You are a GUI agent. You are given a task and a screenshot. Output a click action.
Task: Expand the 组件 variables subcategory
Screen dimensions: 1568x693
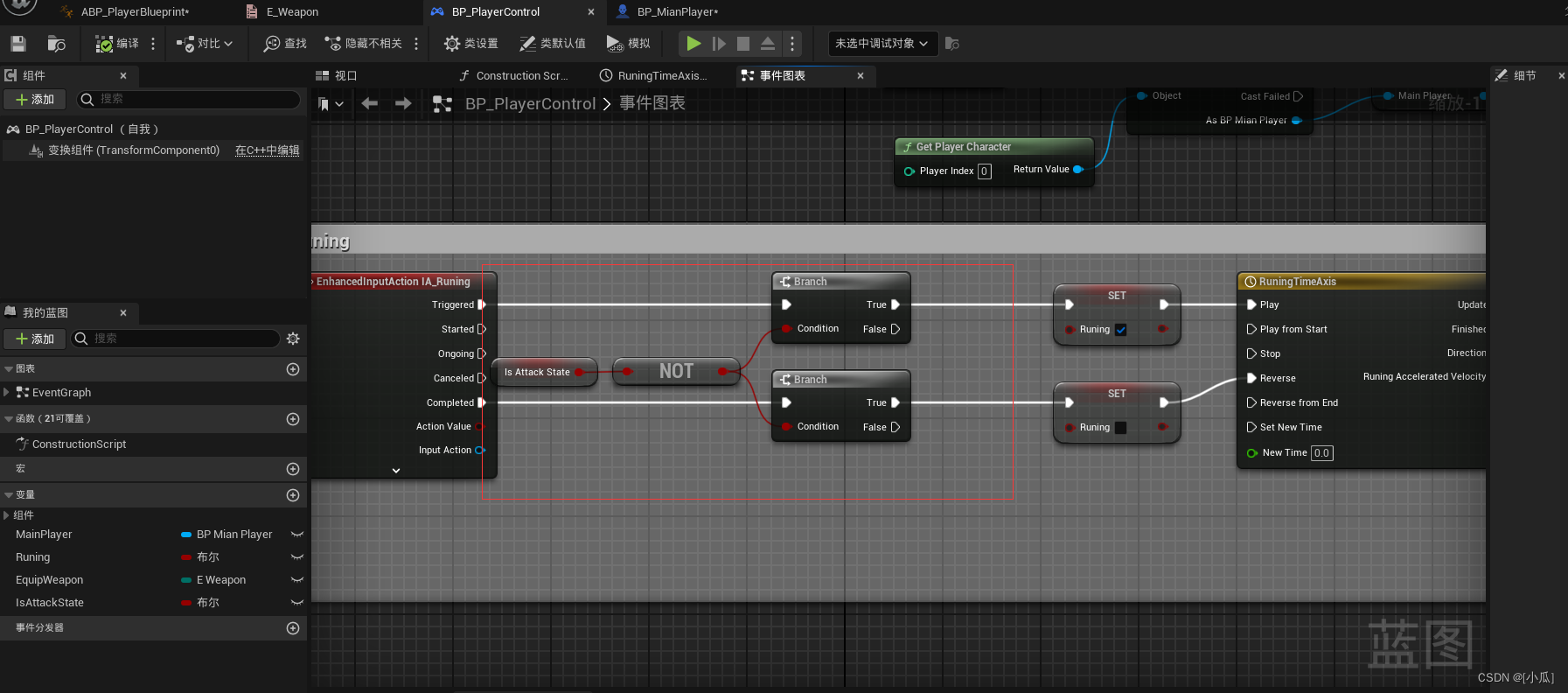click(7, 515)
